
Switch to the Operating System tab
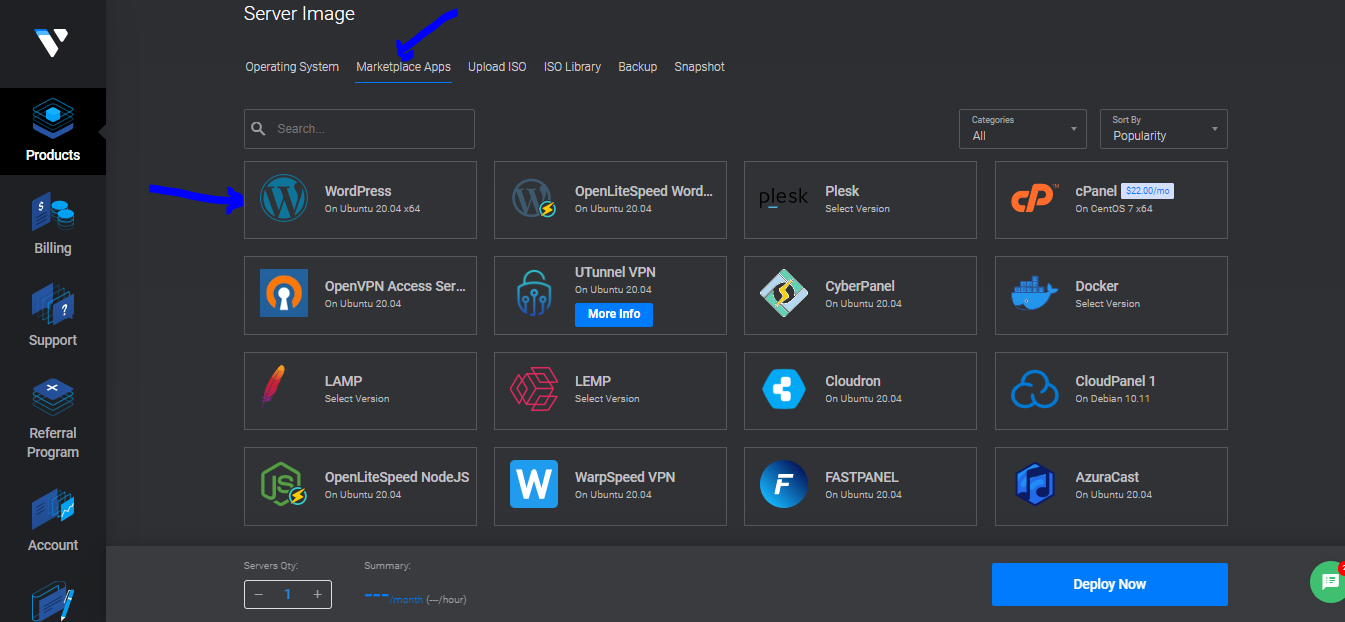point(292,66)
